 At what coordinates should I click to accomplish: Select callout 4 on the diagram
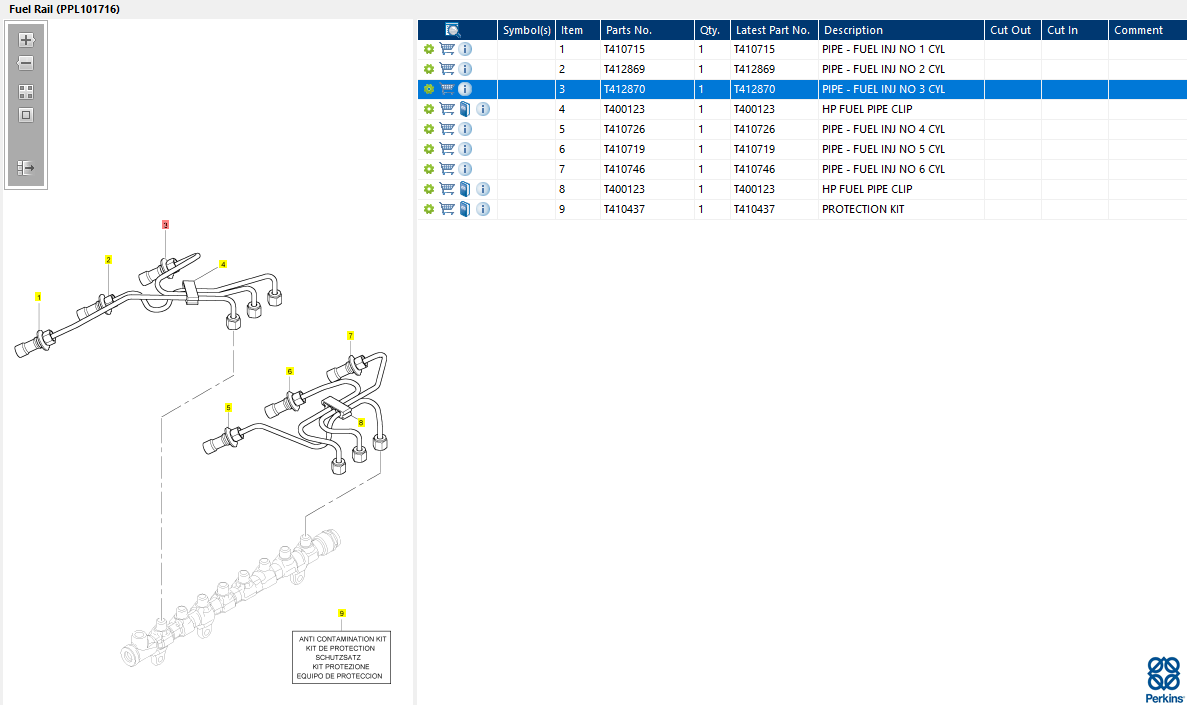pos(223,264)
